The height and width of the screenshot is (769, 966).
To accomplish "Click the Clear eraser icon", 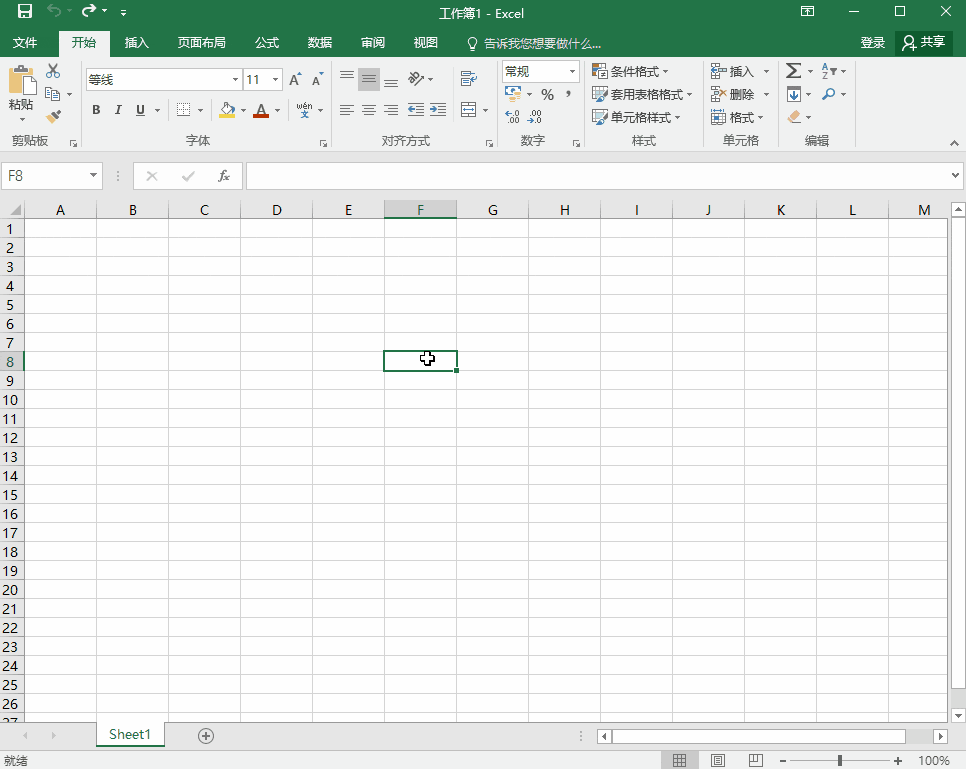I will pyautogui.click(x=794, y=116).
